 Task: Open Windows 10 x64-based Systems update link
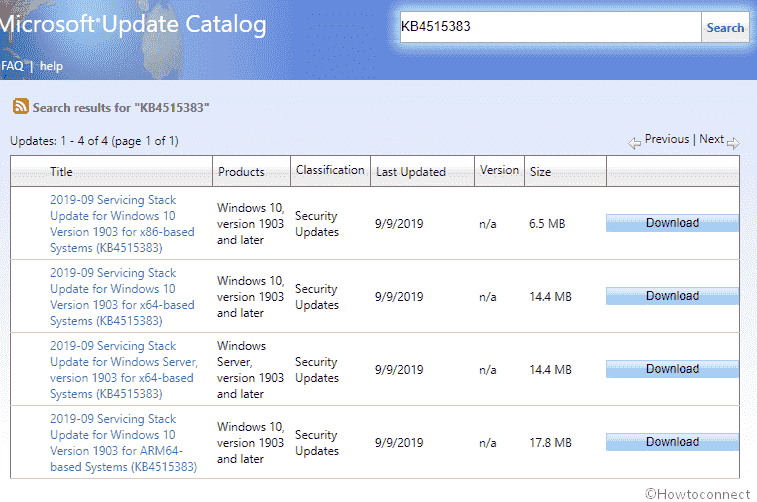point(122,296)
